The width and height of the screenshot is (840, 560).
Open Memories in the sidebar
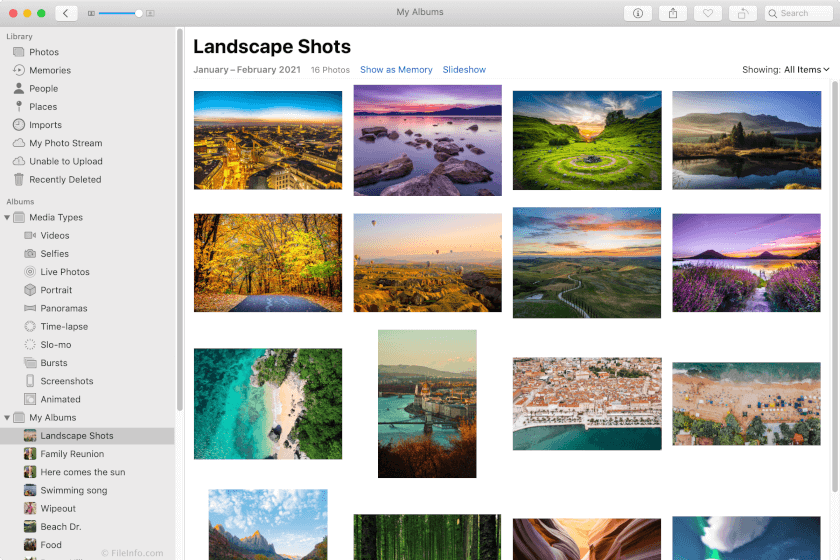coord(87,70)
